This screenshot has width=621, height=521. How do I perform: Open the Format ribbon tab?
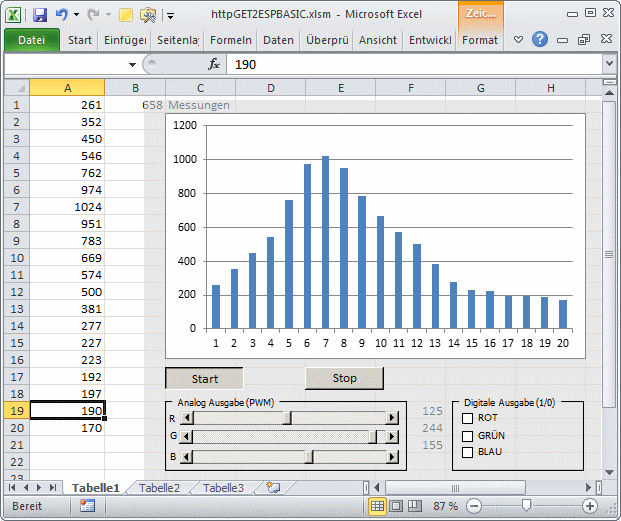tap(480, 40)
